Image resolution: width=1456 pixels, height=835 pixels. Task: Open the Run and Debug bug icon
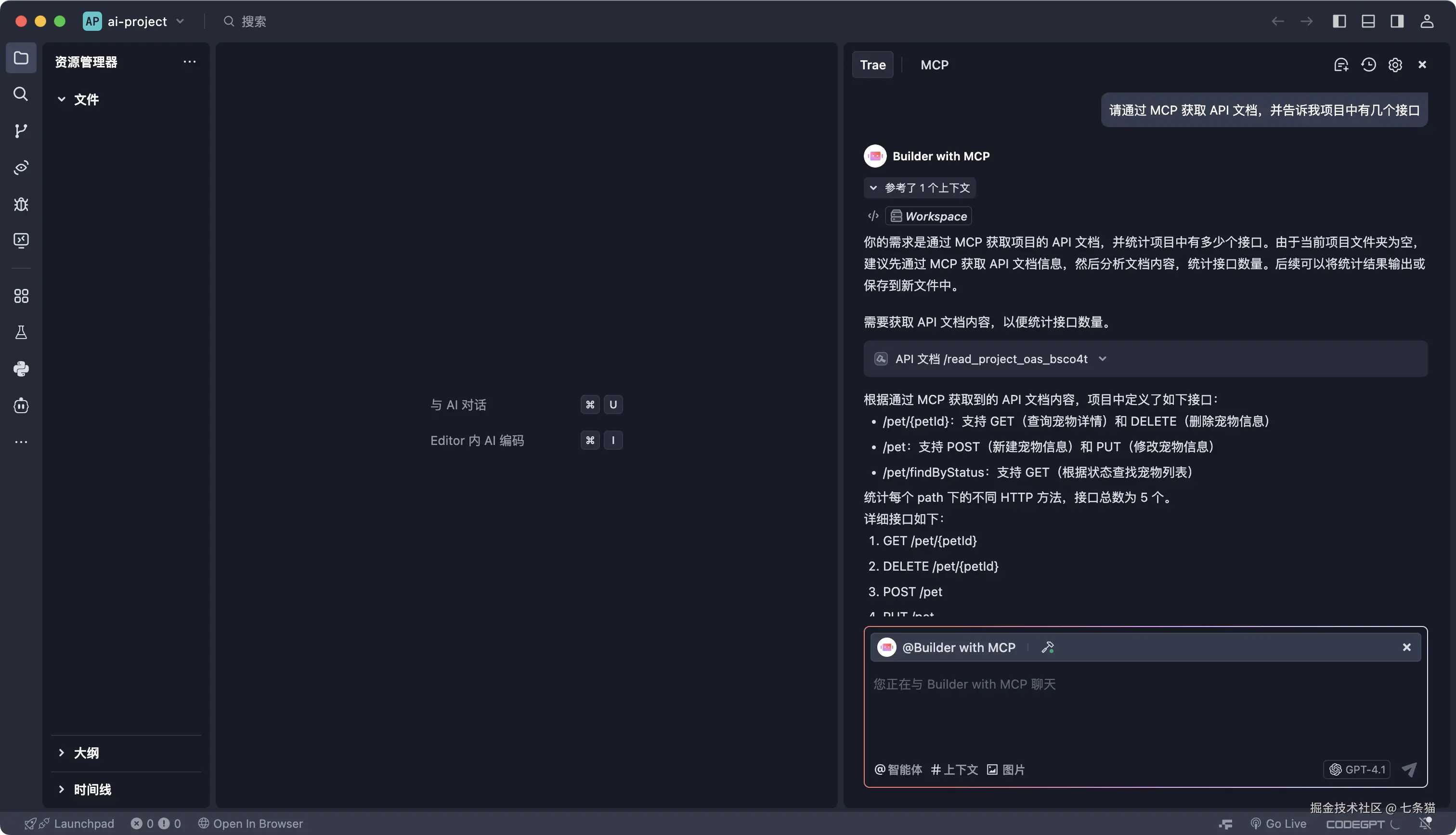[x=21, y=204]
